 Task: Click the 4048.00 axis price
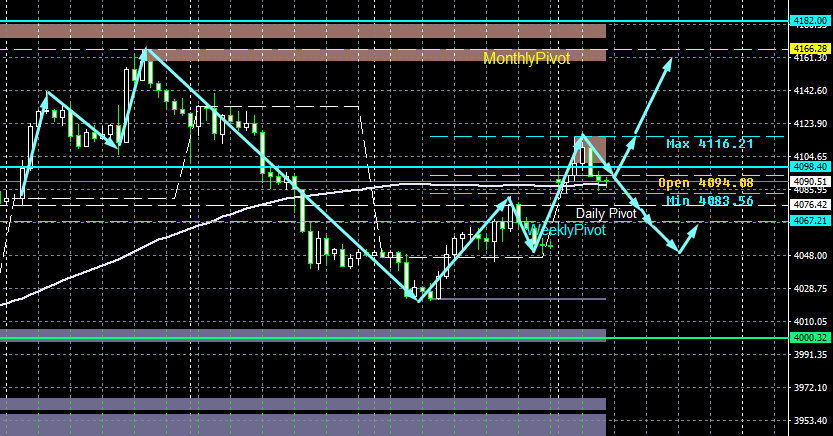pos(810,255)
